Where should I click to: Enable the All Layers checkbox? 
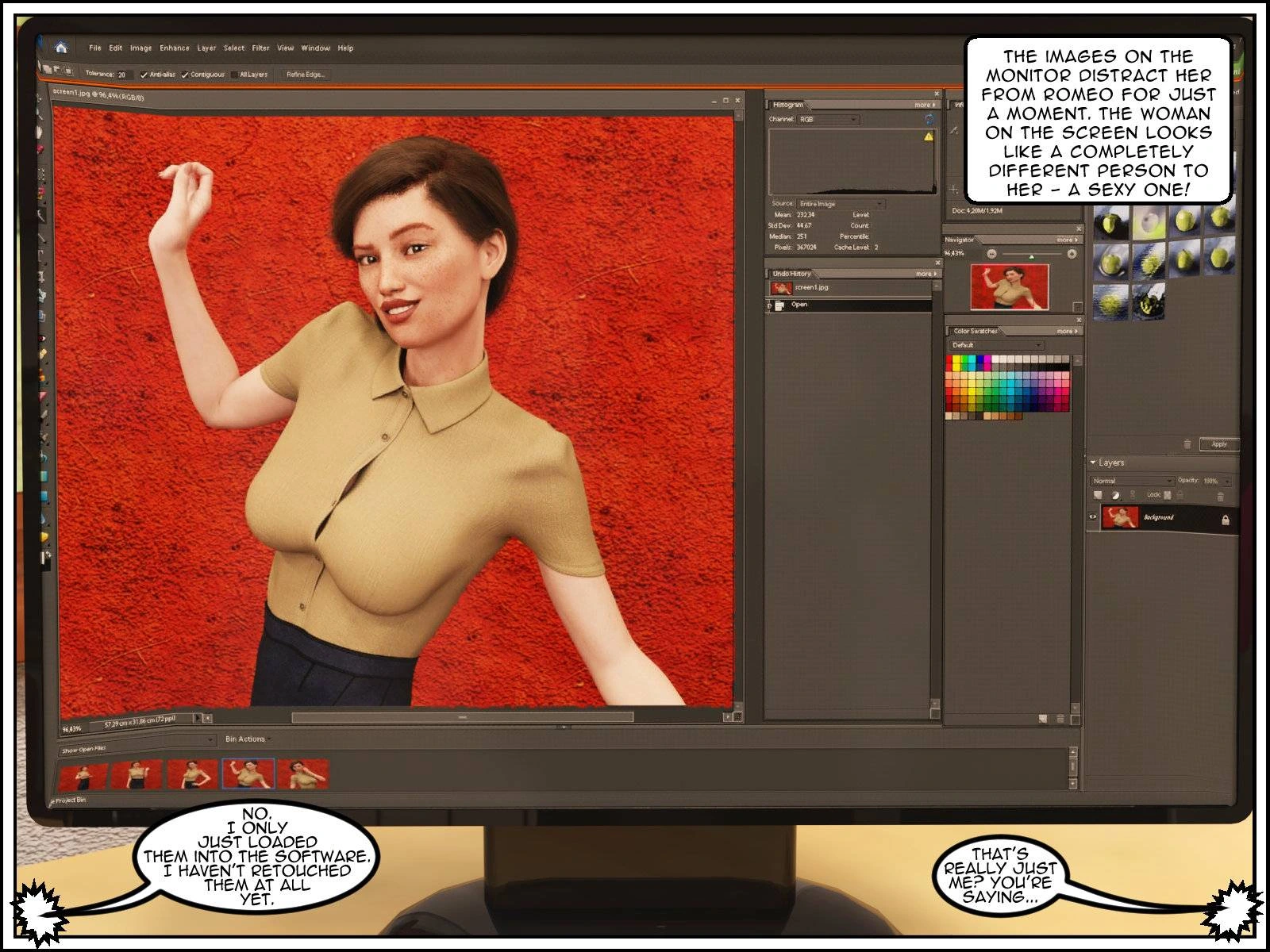coord(234,75)
